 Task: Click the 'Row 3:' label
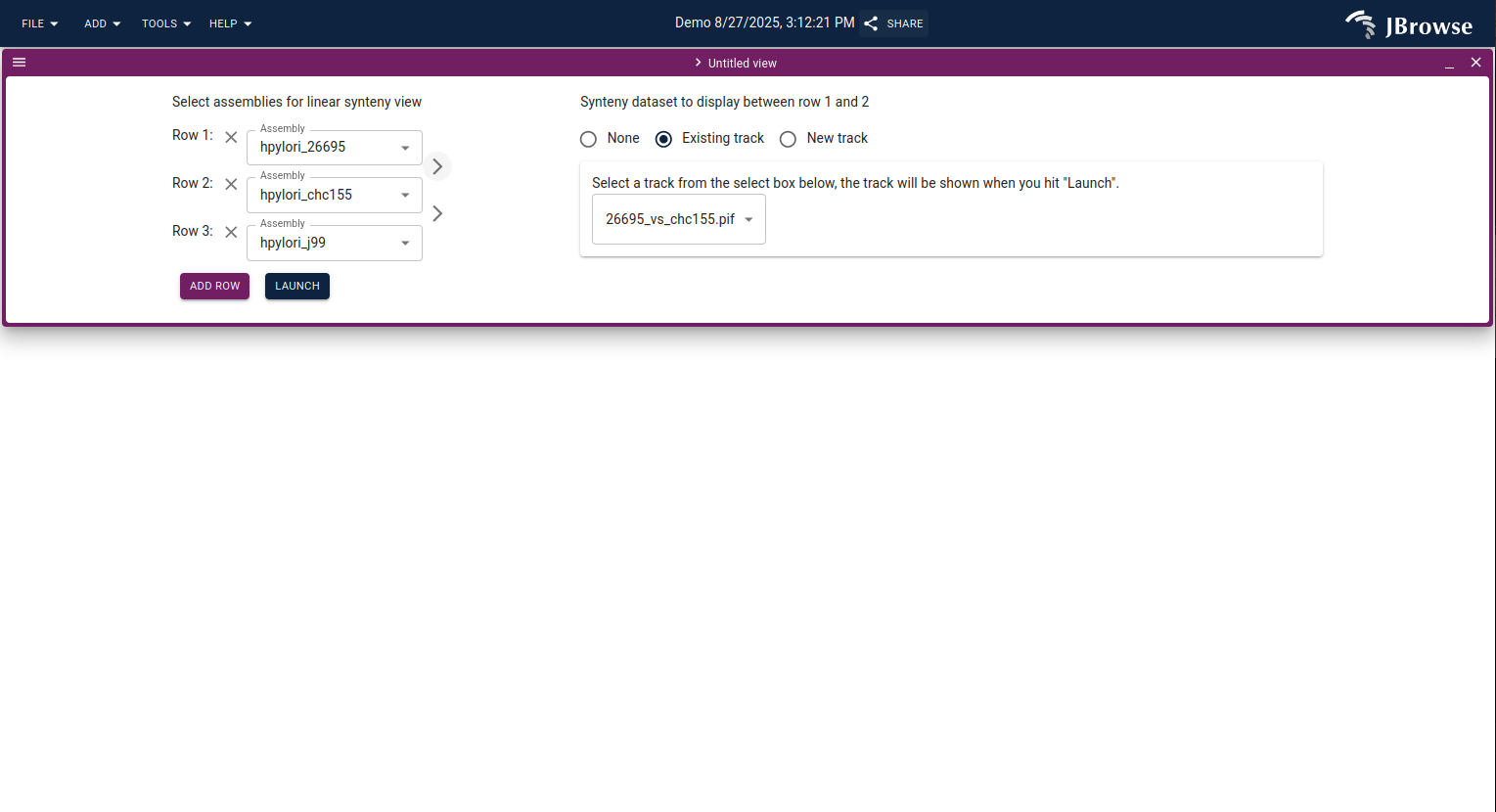[193, 231]
